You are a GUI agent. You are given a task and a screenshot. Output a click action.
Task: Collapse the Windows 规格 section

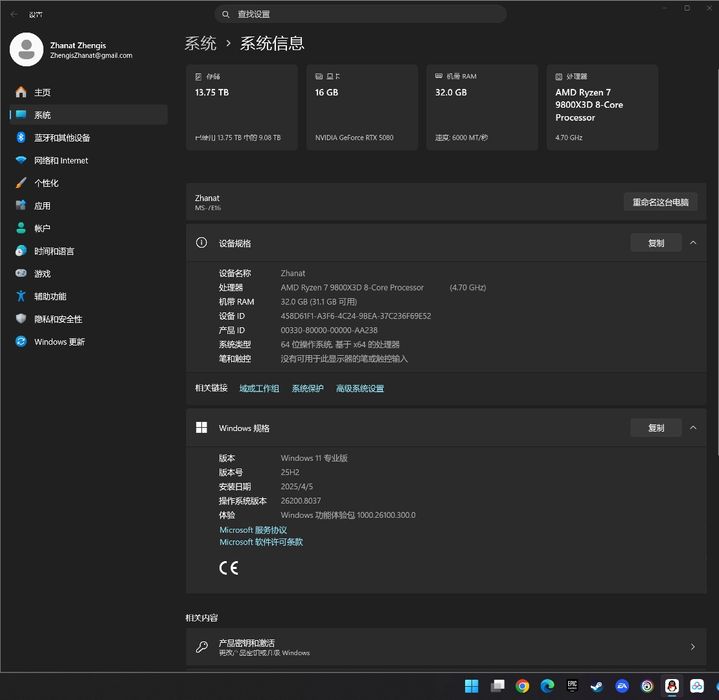coord(693,428)
